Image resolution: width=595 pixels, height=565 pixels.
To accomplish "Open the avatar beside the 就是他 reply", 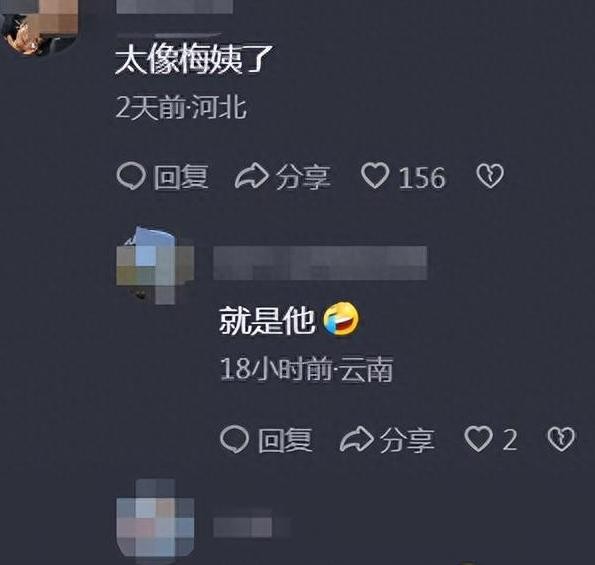I will tap(155, 265).
